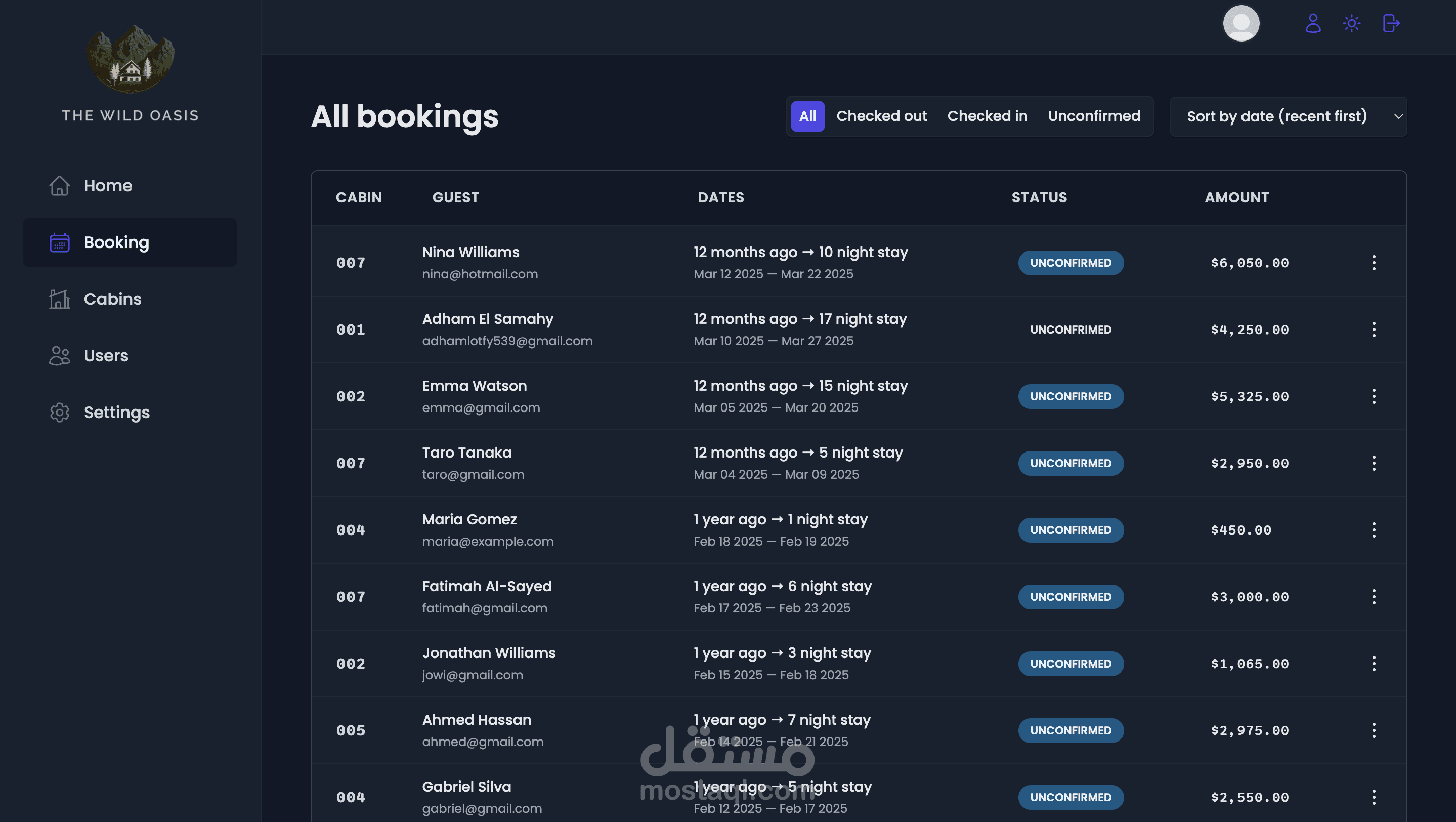Open three-dot menu for Maria Gomez
The height and width of the screenshot is (822, 1456).
coord(1374,530)
